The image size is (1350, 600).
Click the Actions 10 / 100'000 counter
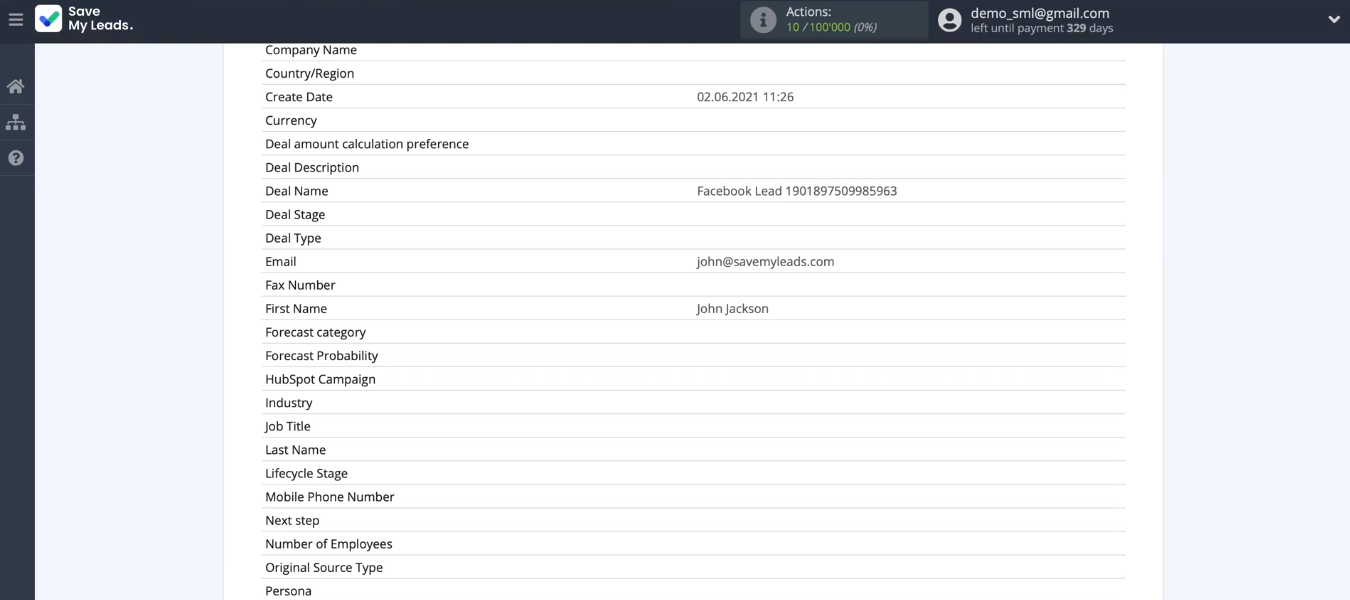pos(831,27)
